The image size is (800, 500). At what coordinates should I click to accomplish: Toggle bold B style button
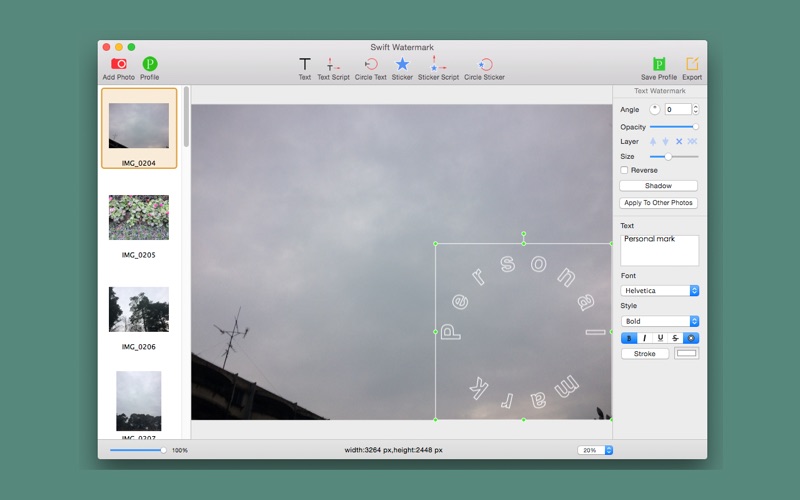[x=629, y=338]
